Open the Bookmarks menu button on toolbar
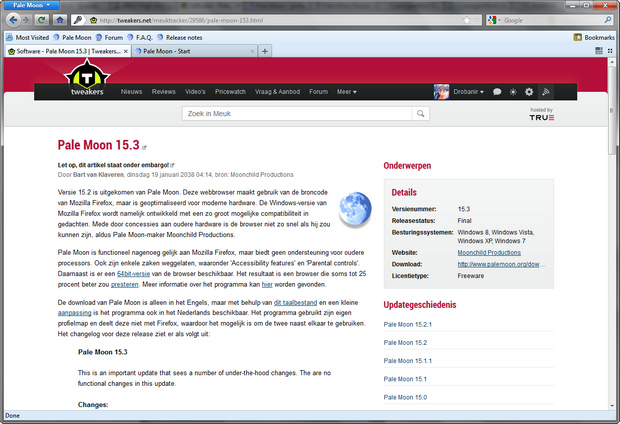The width and height of the screenshot is (620, 424). tap(594, 38)
